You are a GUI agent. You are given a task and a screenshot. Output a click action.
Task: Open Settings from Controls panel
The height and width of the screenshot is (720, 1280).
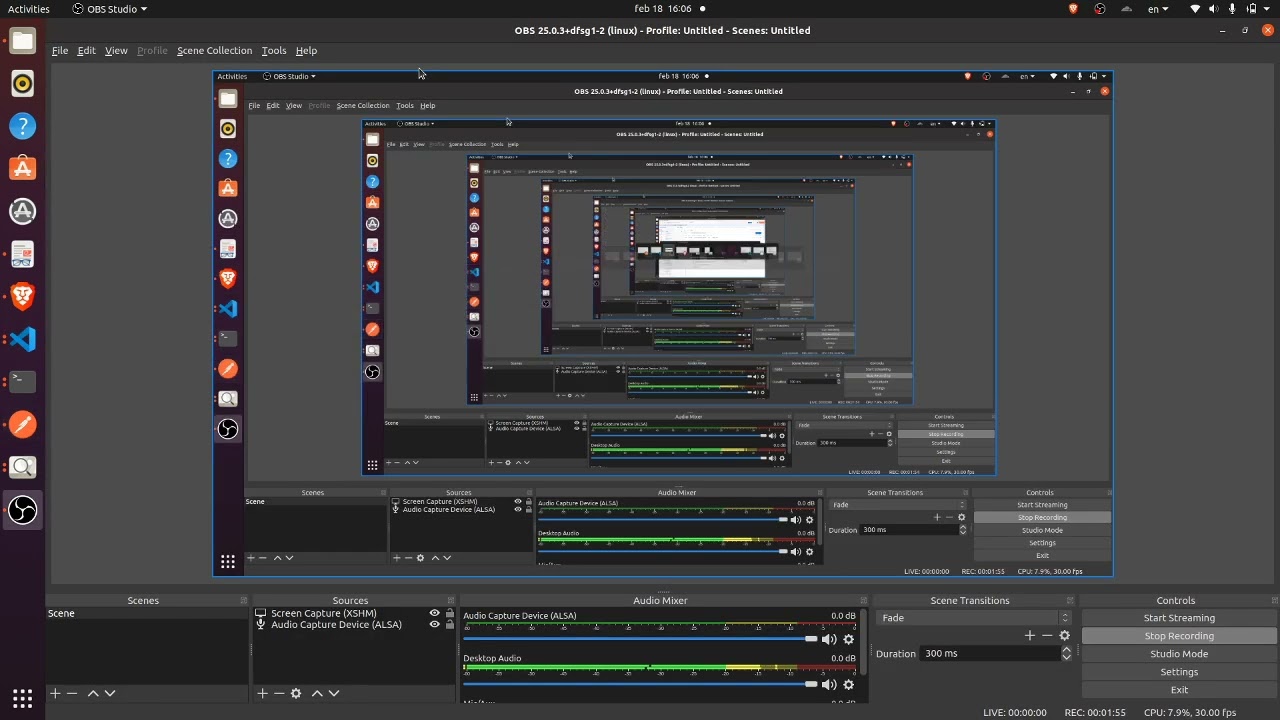click(x=1179, y=672)
